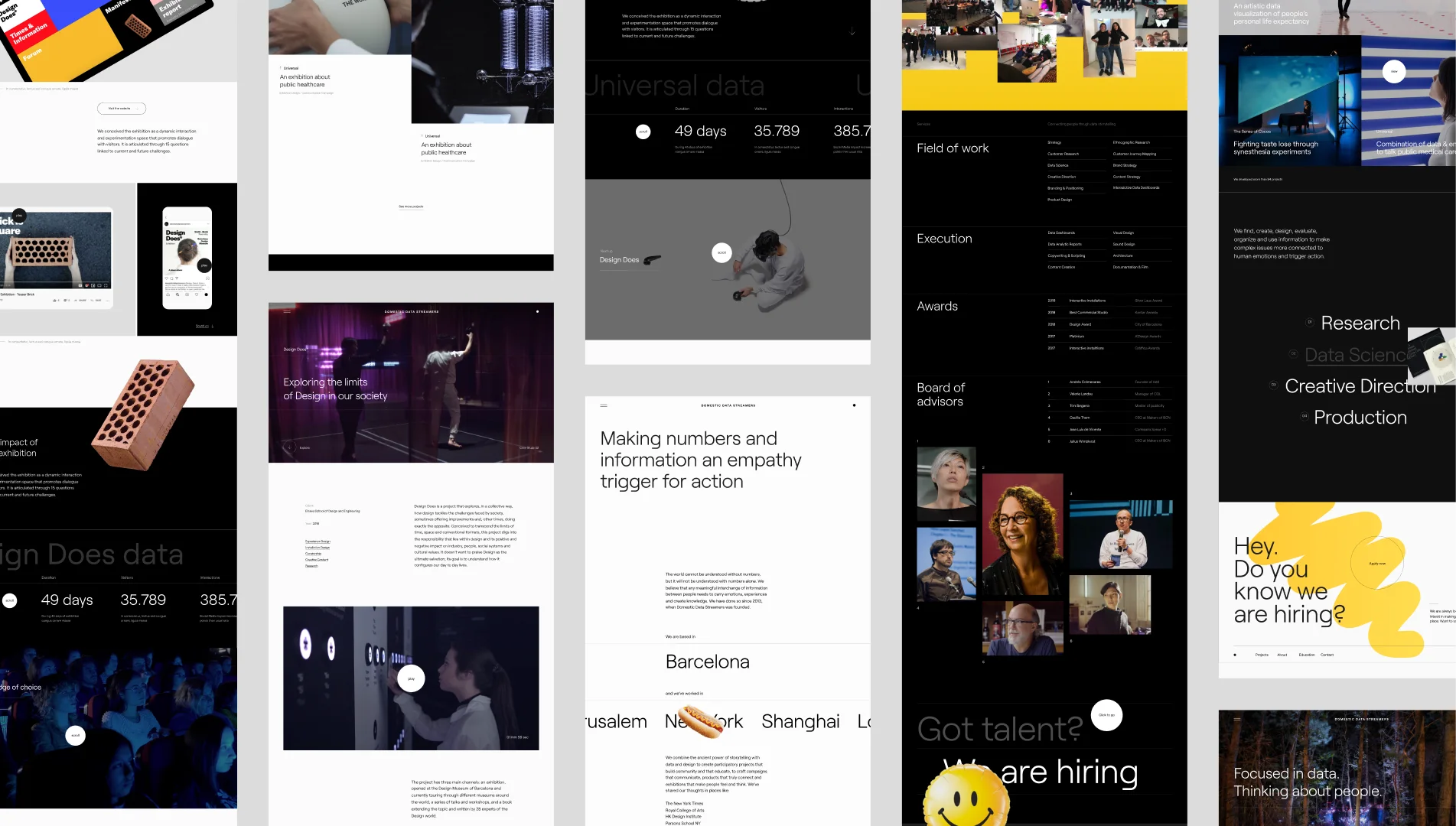
Task: Click the 'Creative Content' tag link
Action: [x=317, y=560]
